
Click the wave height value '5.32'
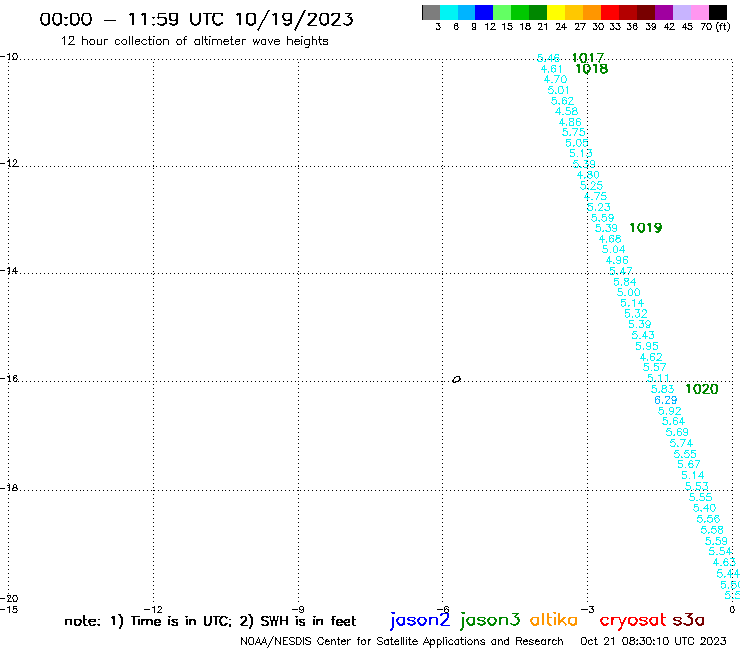tap(636, 313)
